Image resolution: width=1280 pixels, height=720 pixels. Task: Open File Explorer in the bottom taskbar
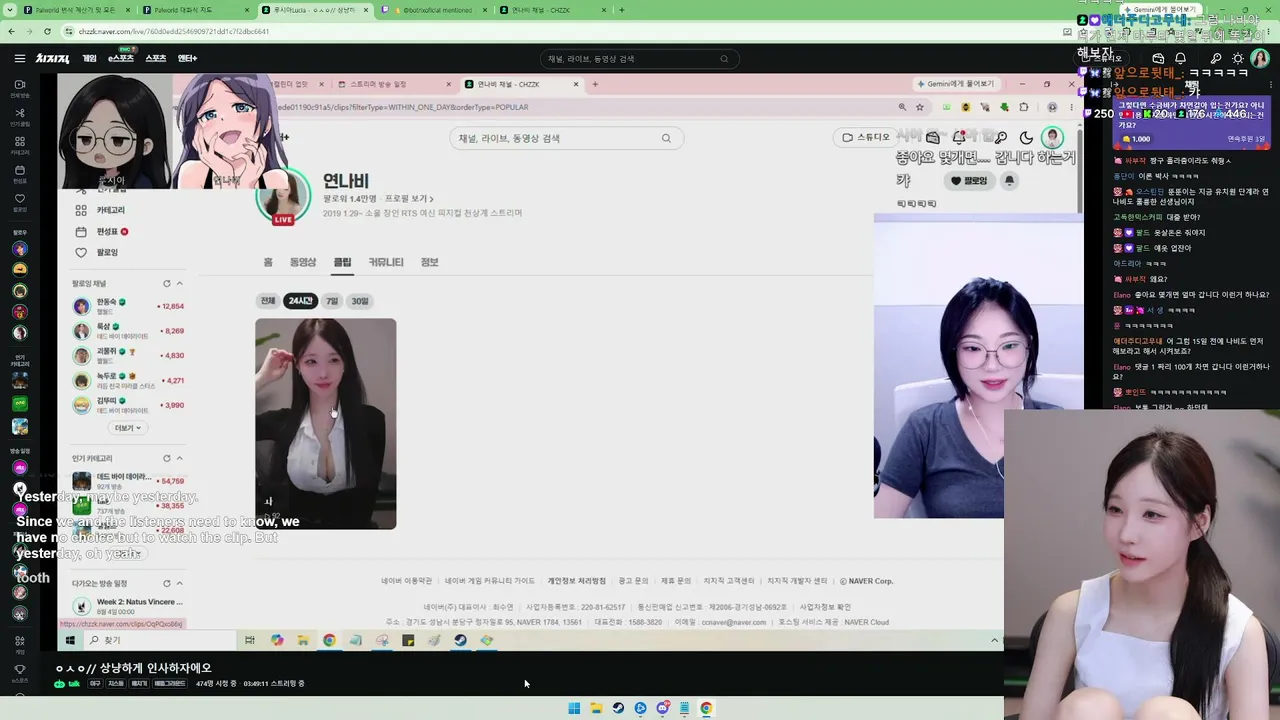(596, 708)
